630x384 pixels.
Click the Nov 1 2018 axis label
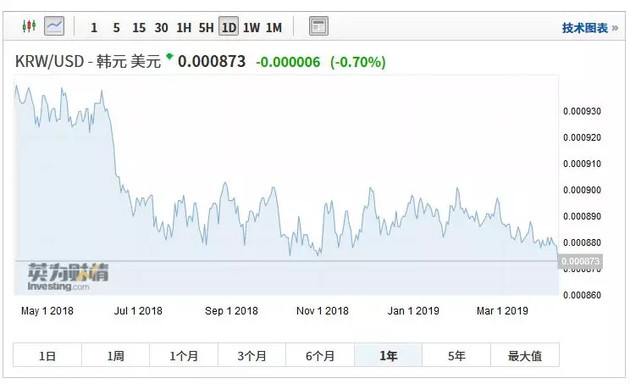323,310
